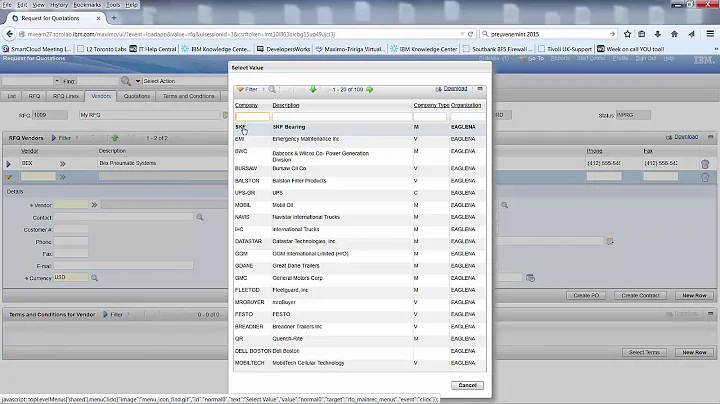Click Cancel in Select Value dialog
The width and height of the screenshot is (720, 404).
point(467,385)
